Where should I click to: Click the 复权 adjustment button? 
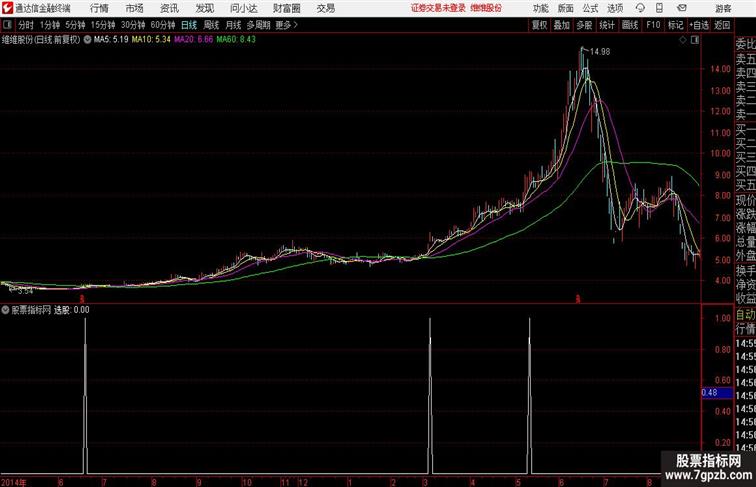point(539,25)
